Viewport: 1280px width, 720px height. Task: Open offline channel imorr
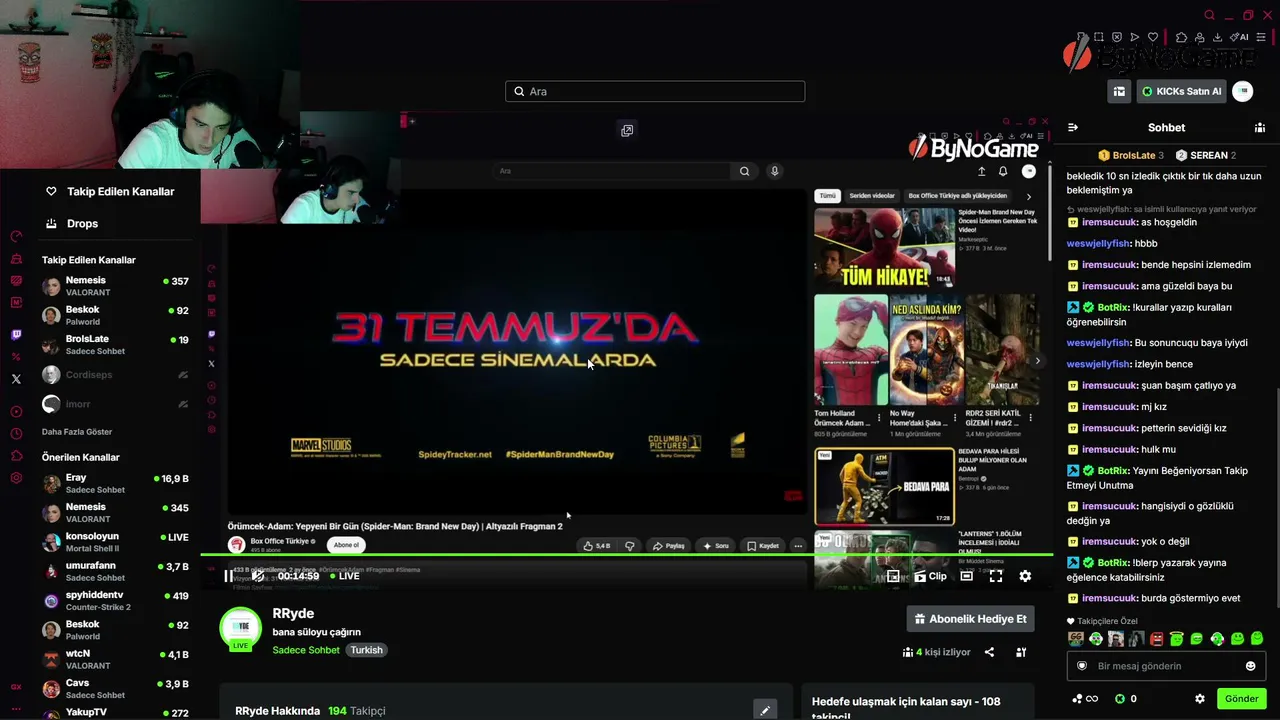115,404
